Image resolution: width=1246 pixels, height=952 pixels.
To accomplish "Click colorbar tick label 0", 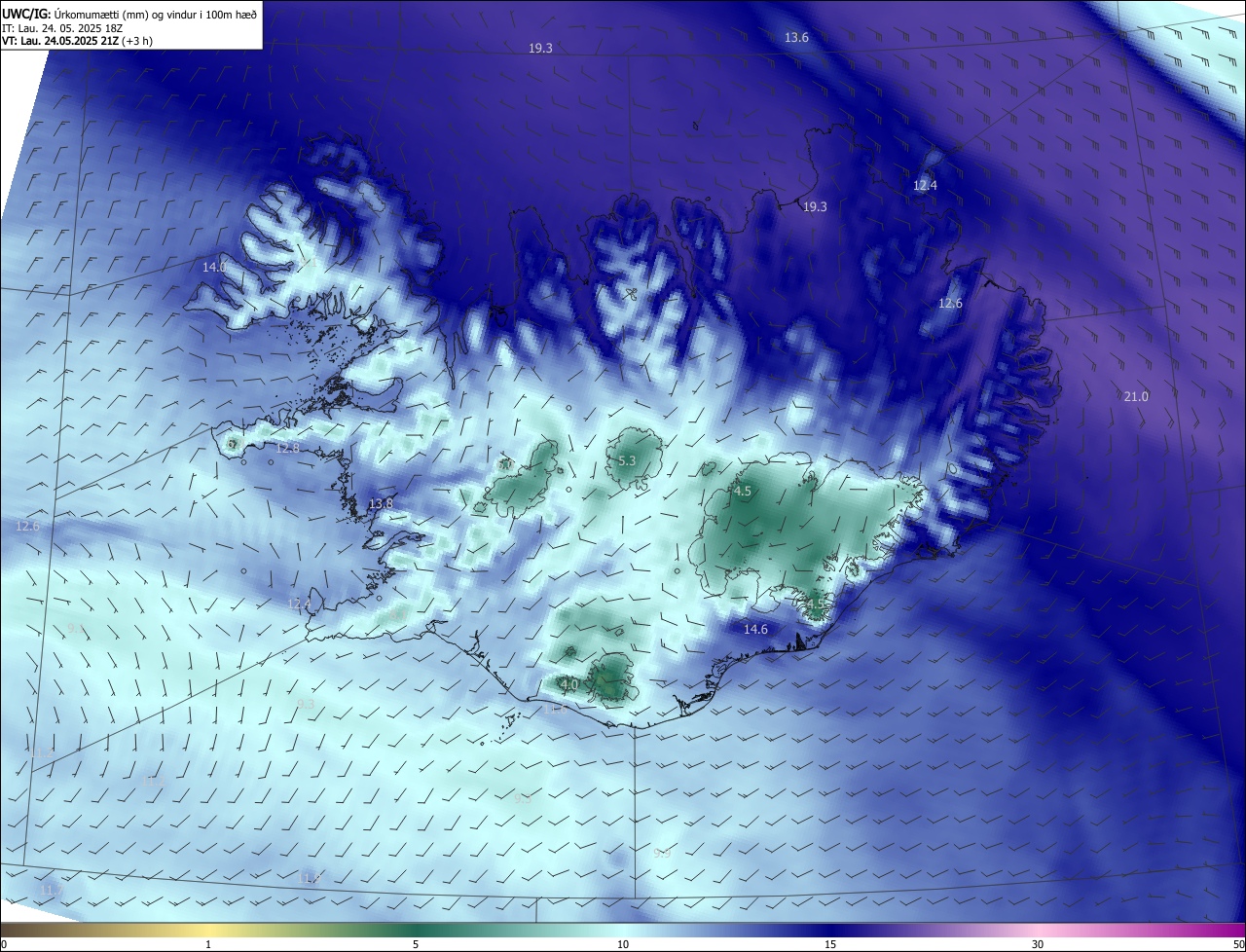I will (4, 944).
